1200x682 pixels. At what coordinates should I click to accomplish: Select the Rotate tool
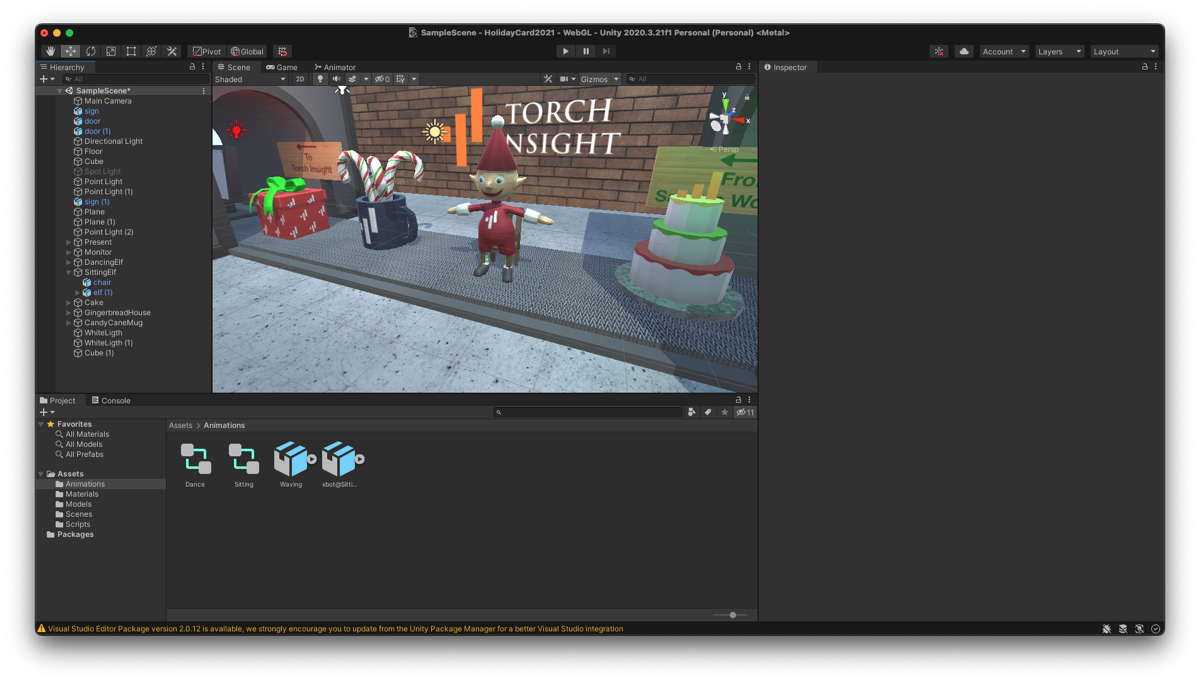[91, 50]
